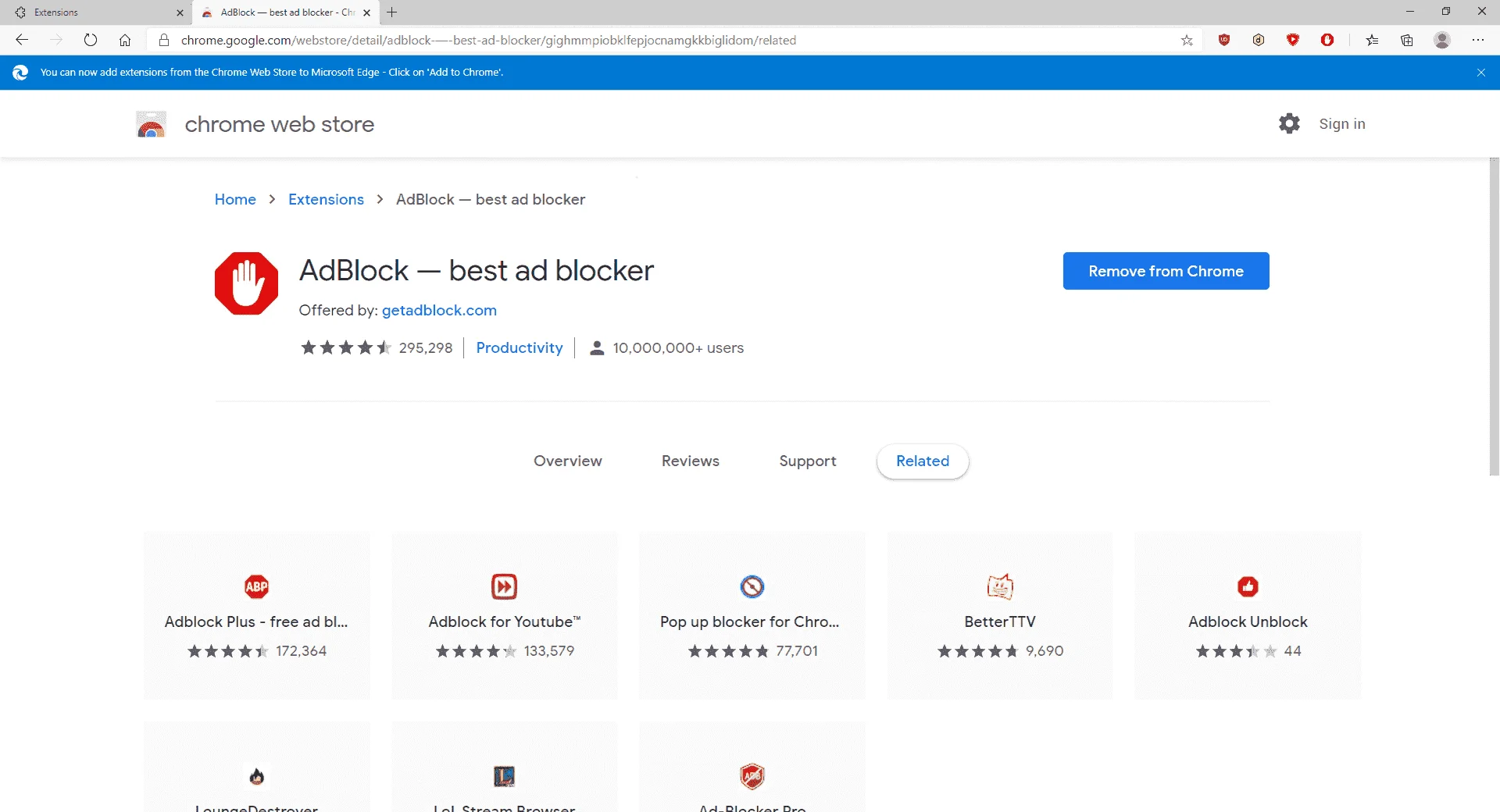Click the 10,000,000+ users text

(x=678, y=347)
